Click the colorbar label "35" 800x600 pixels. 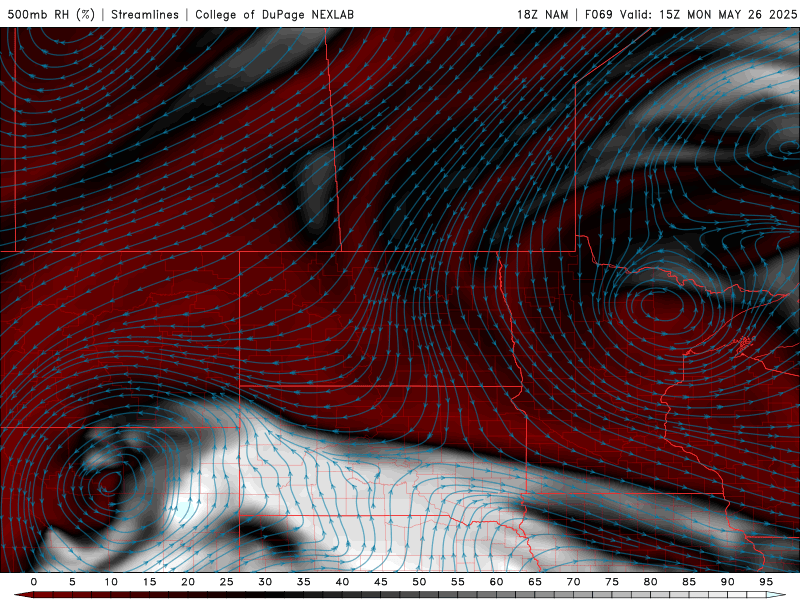[304, 582]
